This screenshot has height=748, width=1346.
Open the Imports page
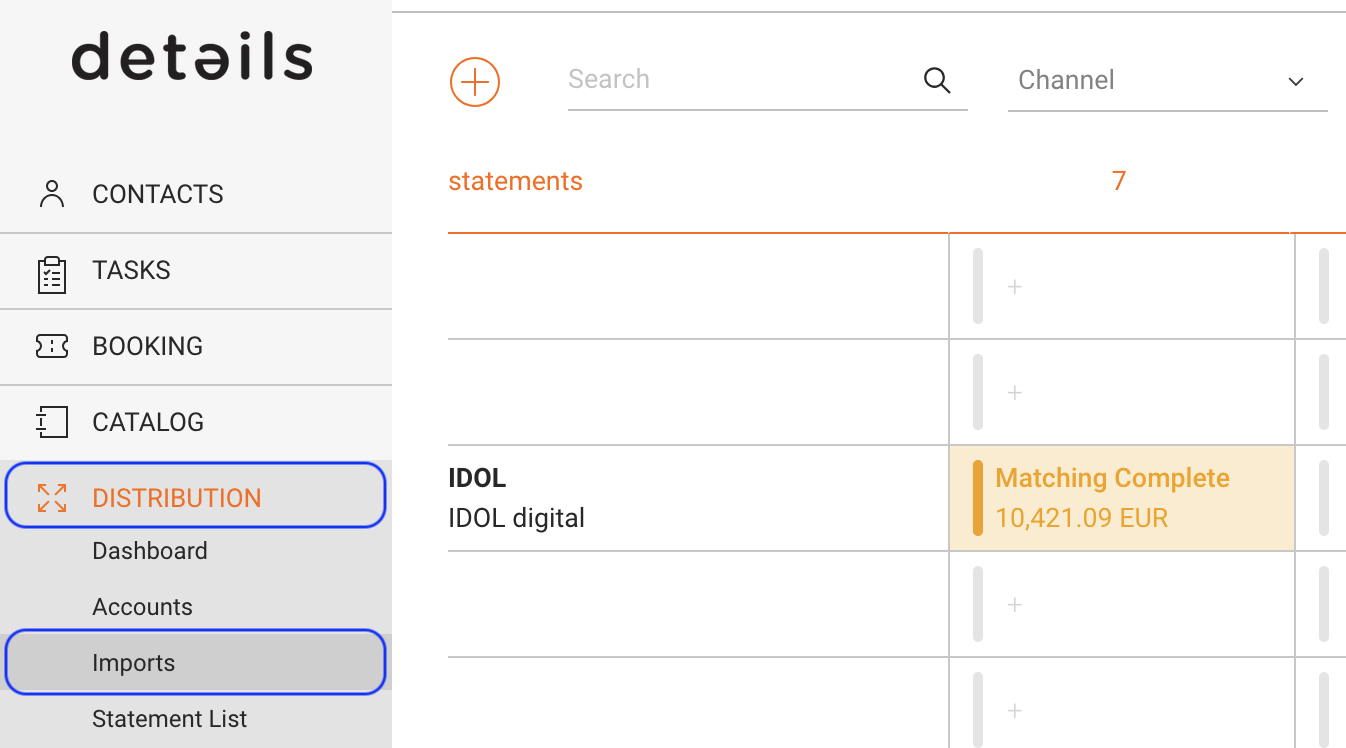pyautogui.click(x=195, y=661)
